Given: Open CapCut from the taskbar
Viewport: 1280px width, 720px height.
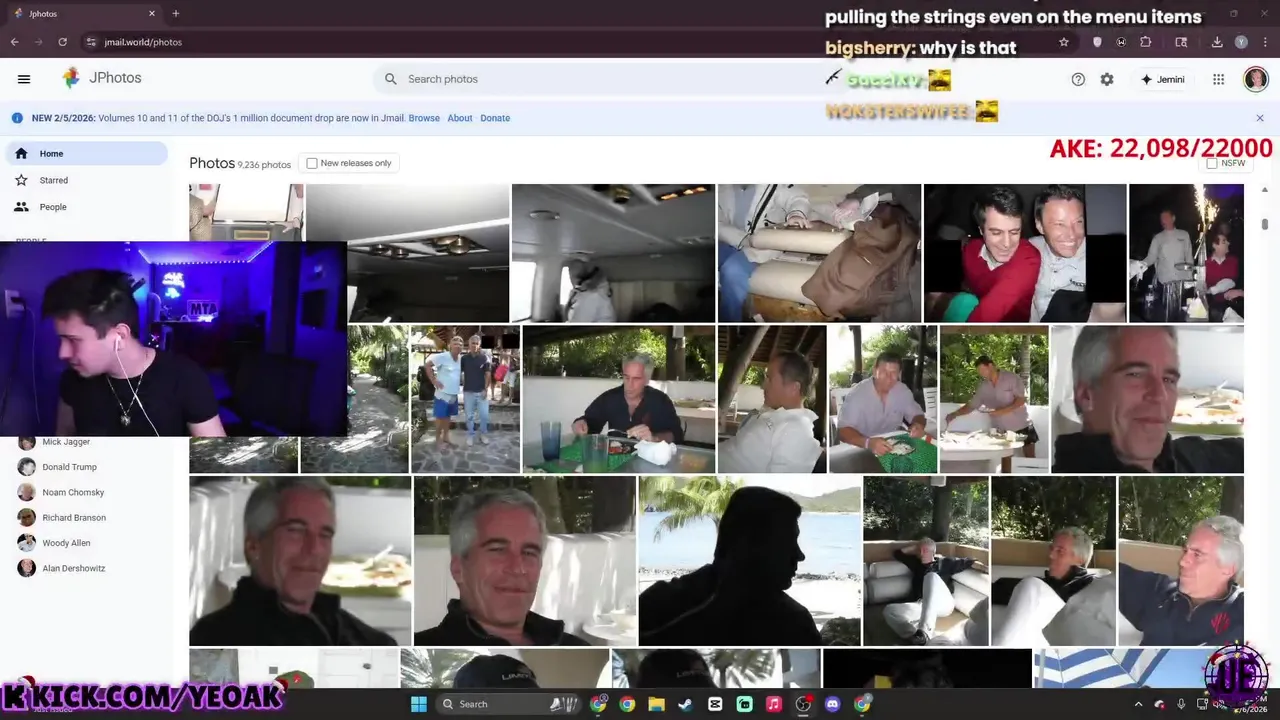Looking at the screenshot, I should click(x=715, y=704).
